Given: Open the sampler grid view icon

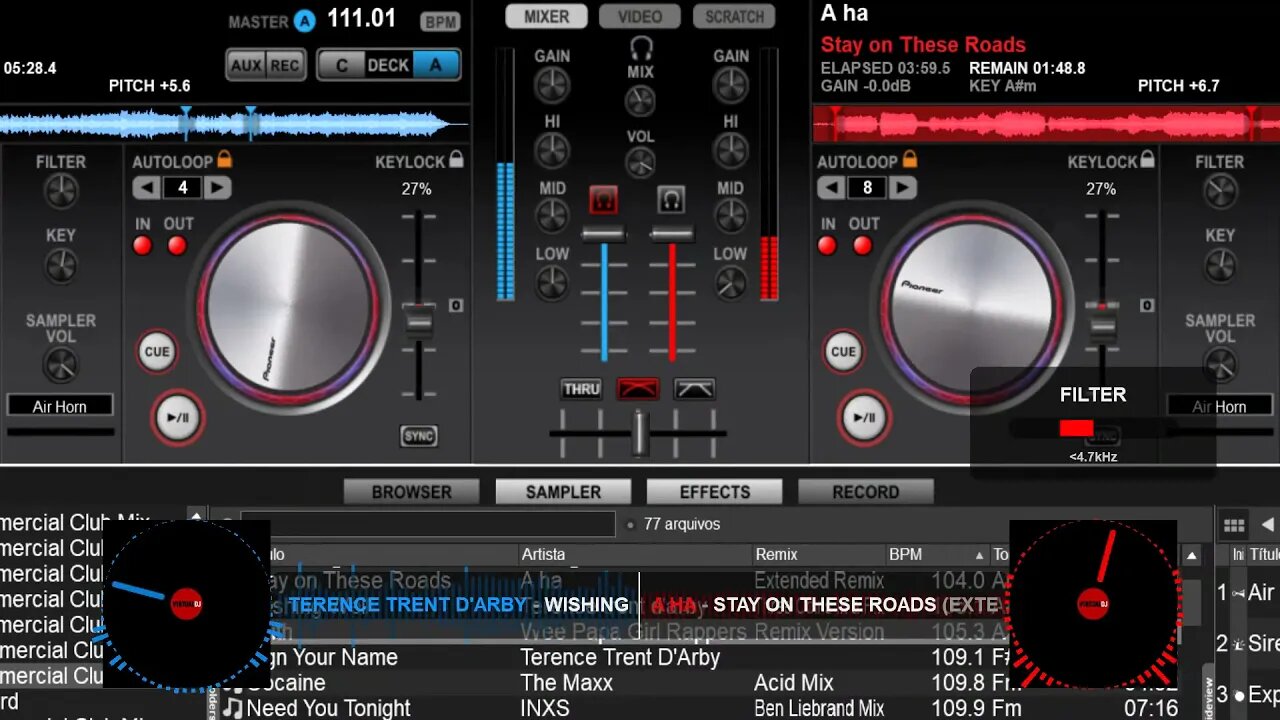Looking at the screenshot, I should 1234,525.
